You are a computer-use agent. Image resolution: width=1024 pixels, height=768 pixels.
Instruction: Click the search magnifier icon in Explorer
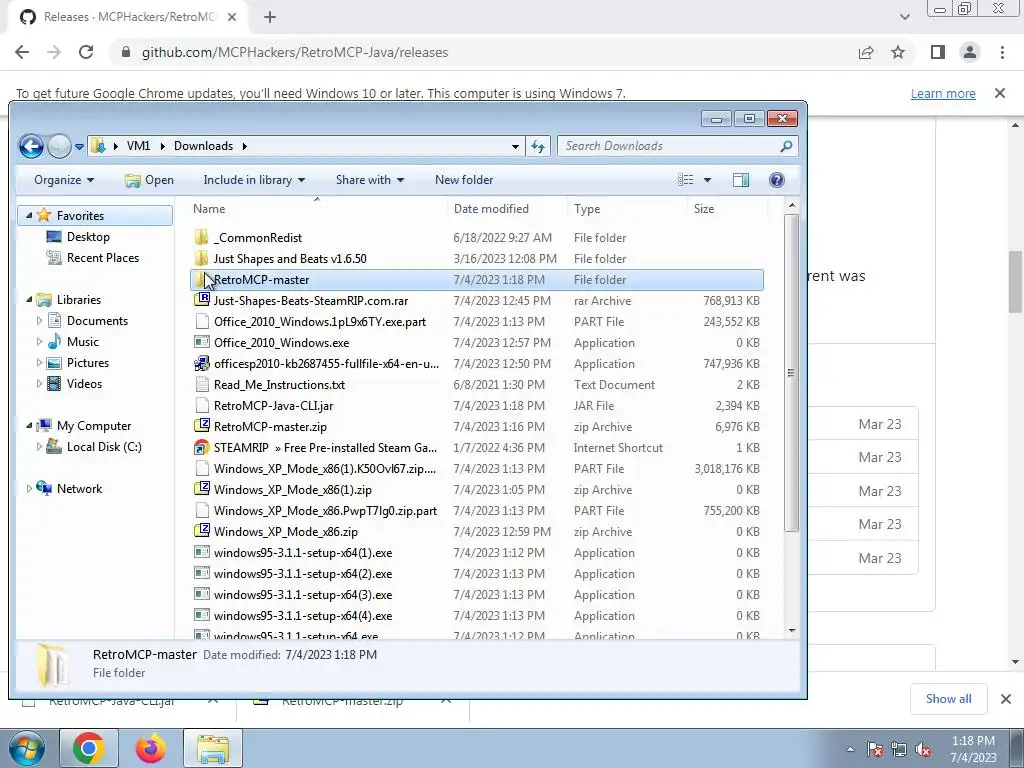coord(786,146)
